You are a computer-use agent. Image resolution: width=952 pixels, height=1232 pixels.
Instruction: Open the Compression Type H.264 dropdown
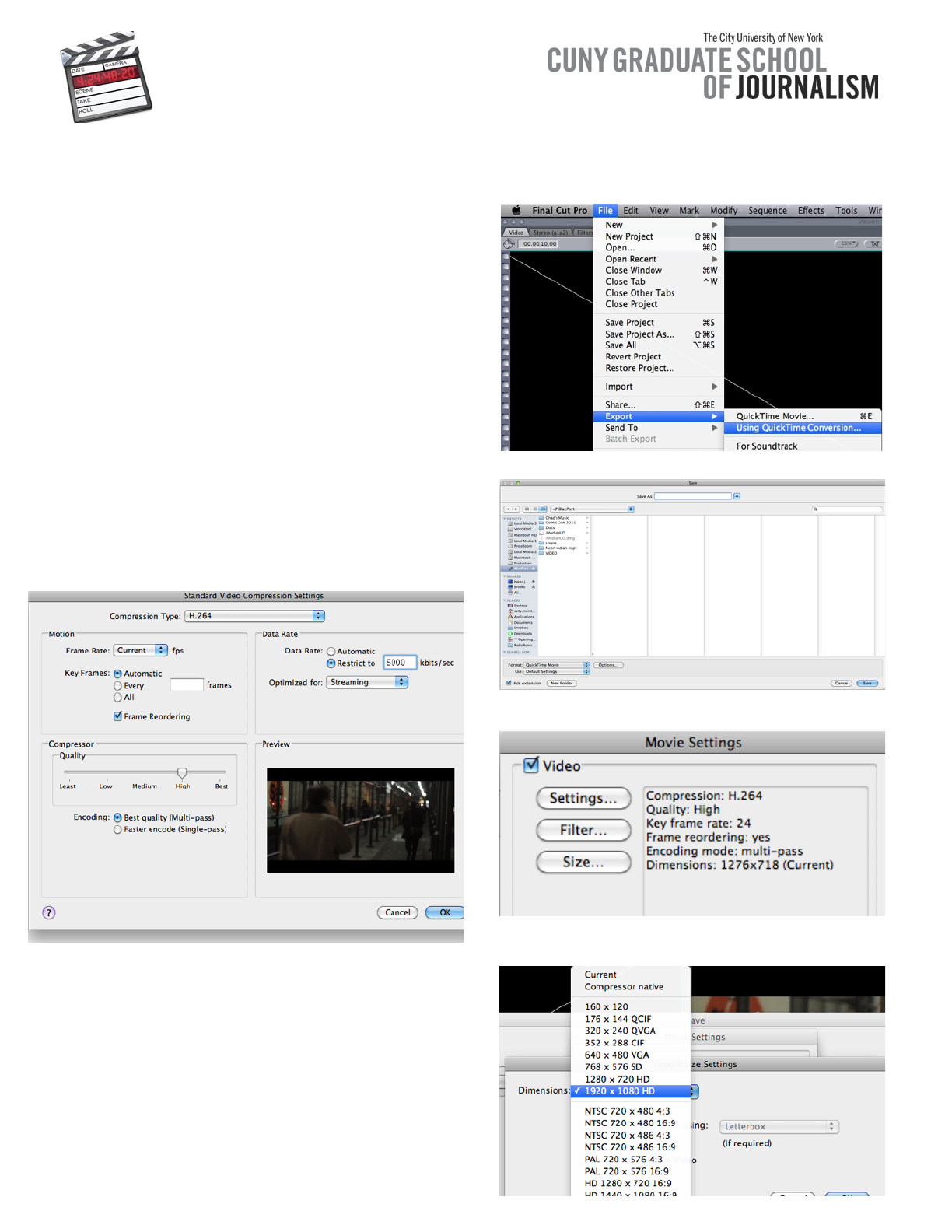click(x=254, y=615)
